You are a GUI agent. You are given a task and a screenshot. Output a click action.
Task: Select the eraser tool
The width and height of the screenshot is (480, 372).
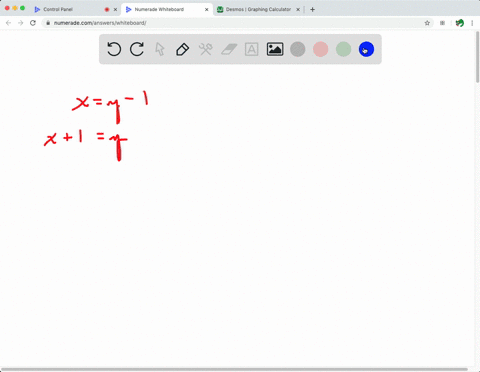point(229,49)
